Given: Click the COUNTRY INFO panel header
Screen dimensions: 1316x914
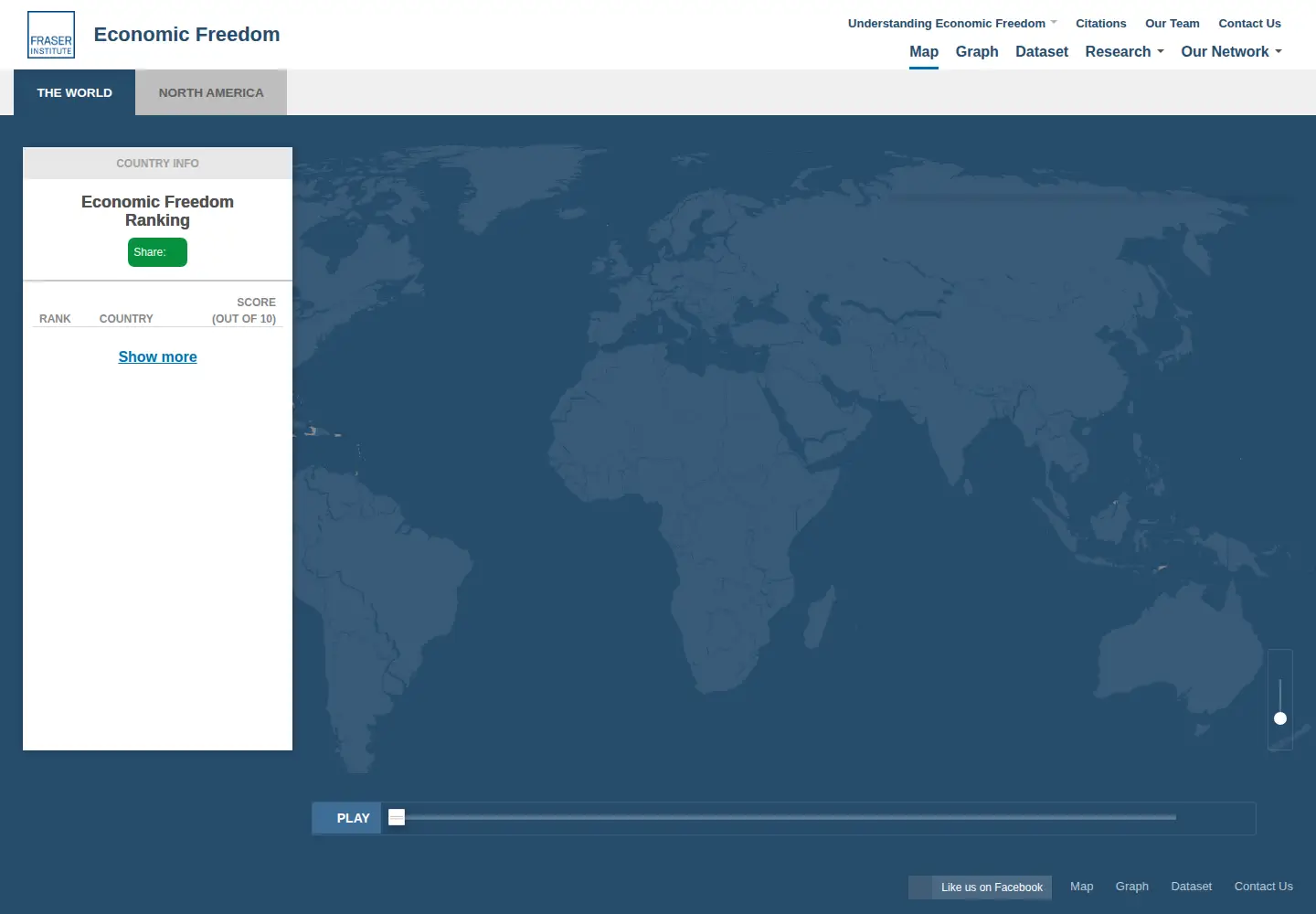Looking at the screenshot, I should coord(157,163).
